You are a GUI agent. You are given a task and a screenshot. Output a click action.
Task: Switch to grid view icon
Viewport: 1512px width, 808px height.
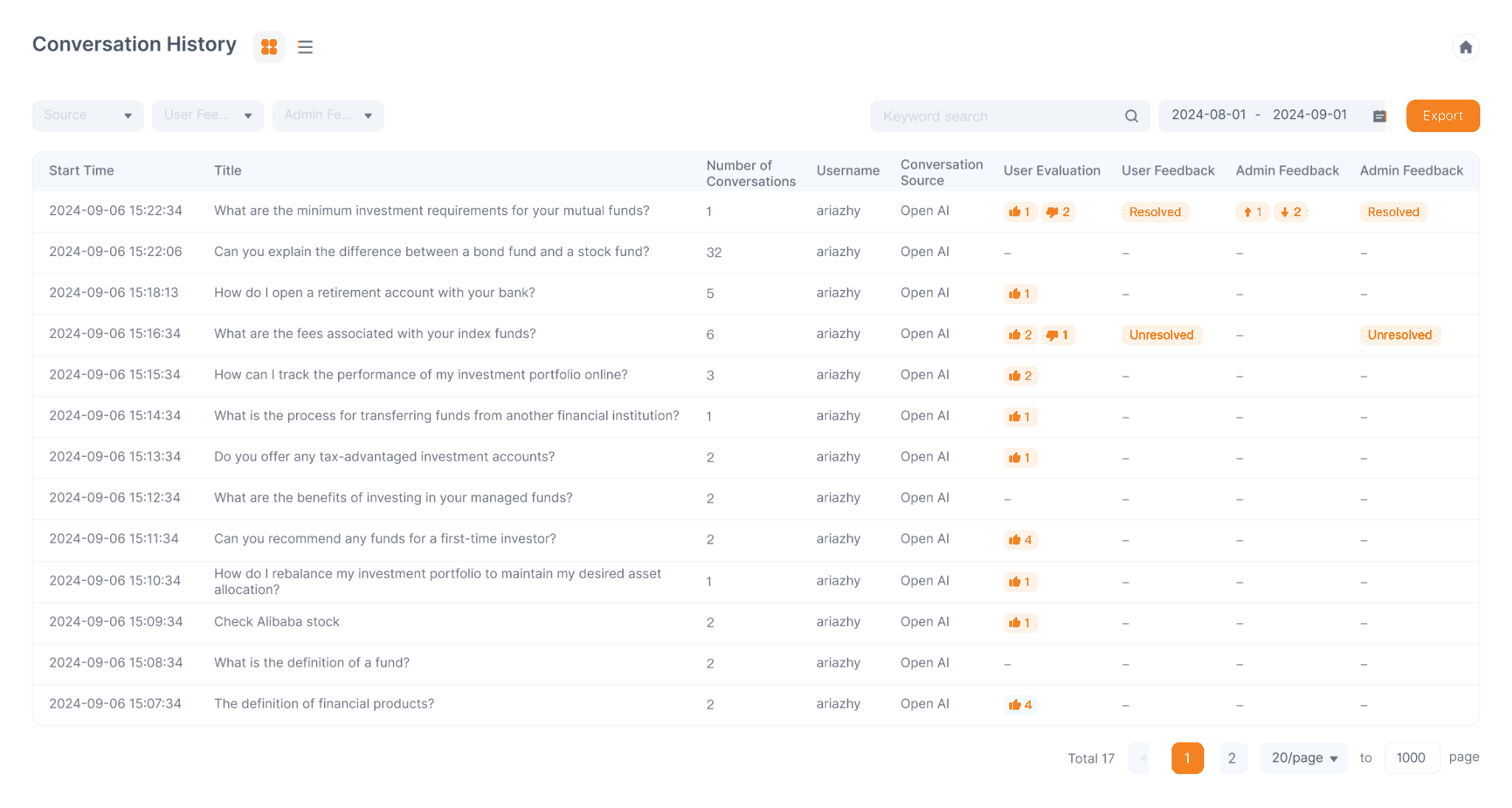point(269,47)
